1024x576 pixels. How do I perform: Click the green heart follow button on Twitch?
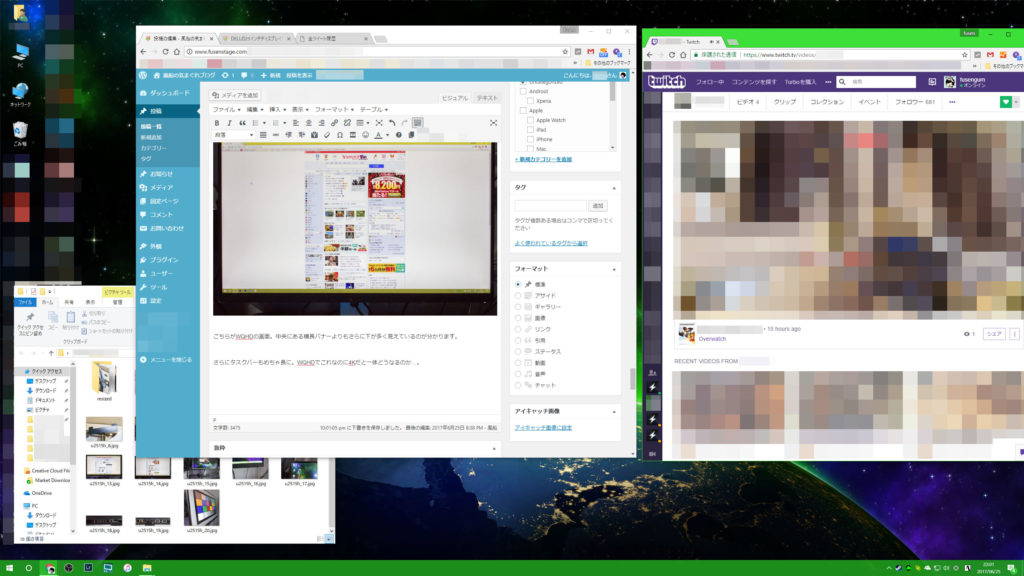[1006, 102]
